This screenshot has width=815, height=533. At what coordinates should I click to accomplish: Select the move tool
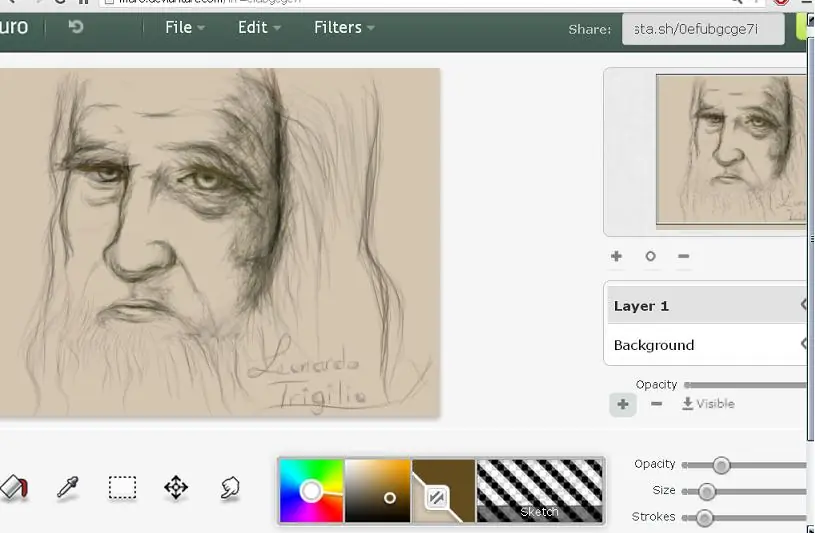(x=176, y=488)
